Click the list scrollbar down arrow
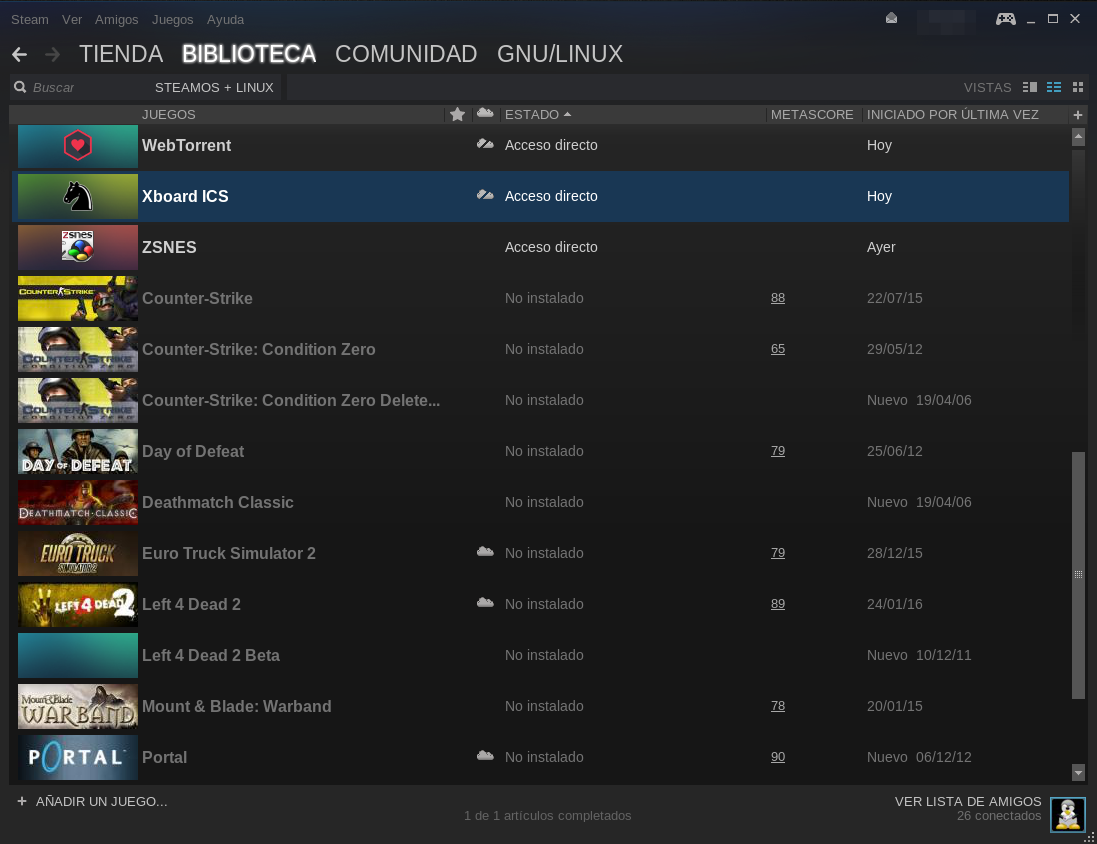The height and width of the screenshot is (844, 1097). 1078,773
